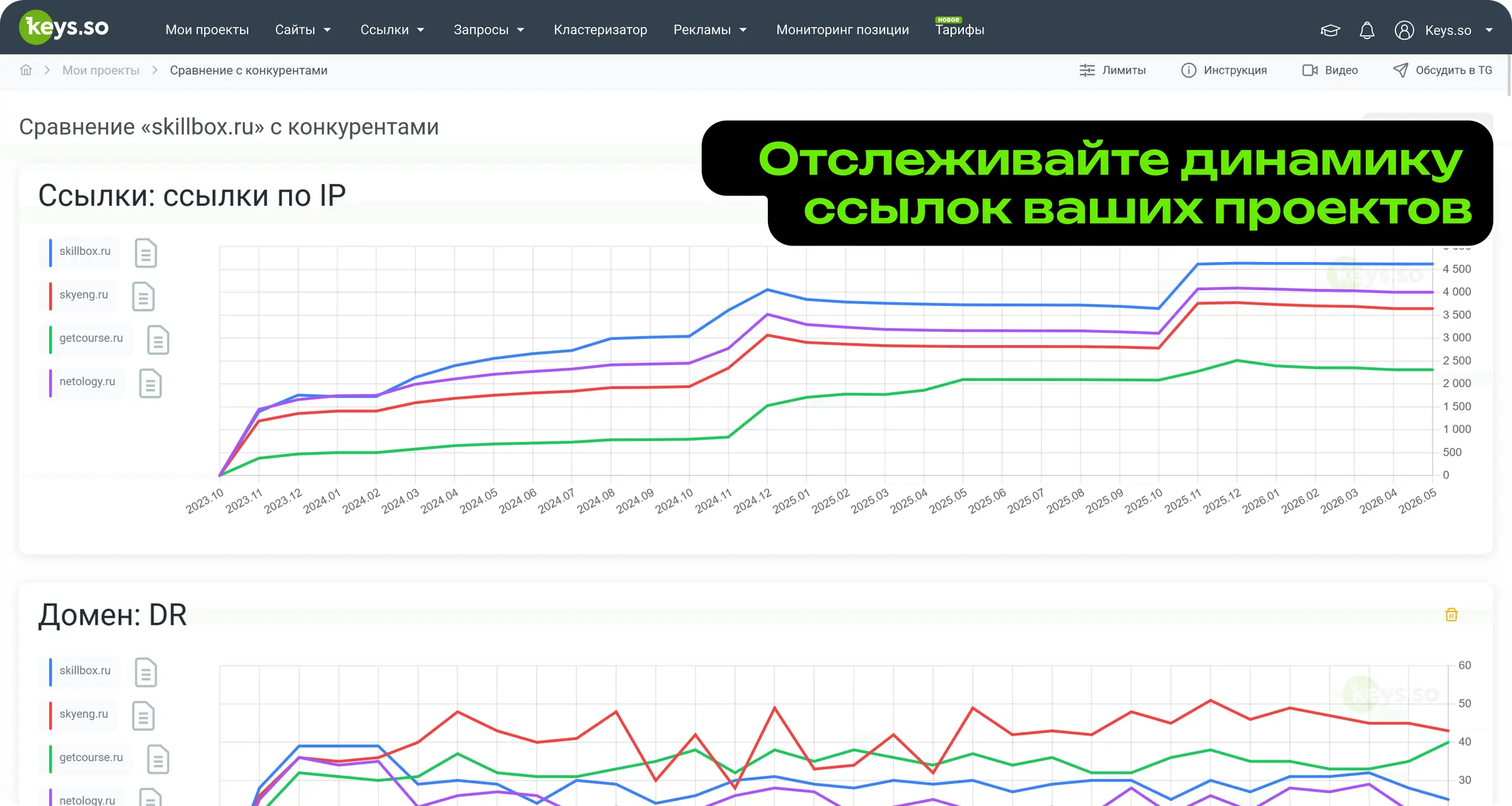Click the Лимиты sliders icon
The height and width of the screenshot is (806, 1512).
[1087, 71]
